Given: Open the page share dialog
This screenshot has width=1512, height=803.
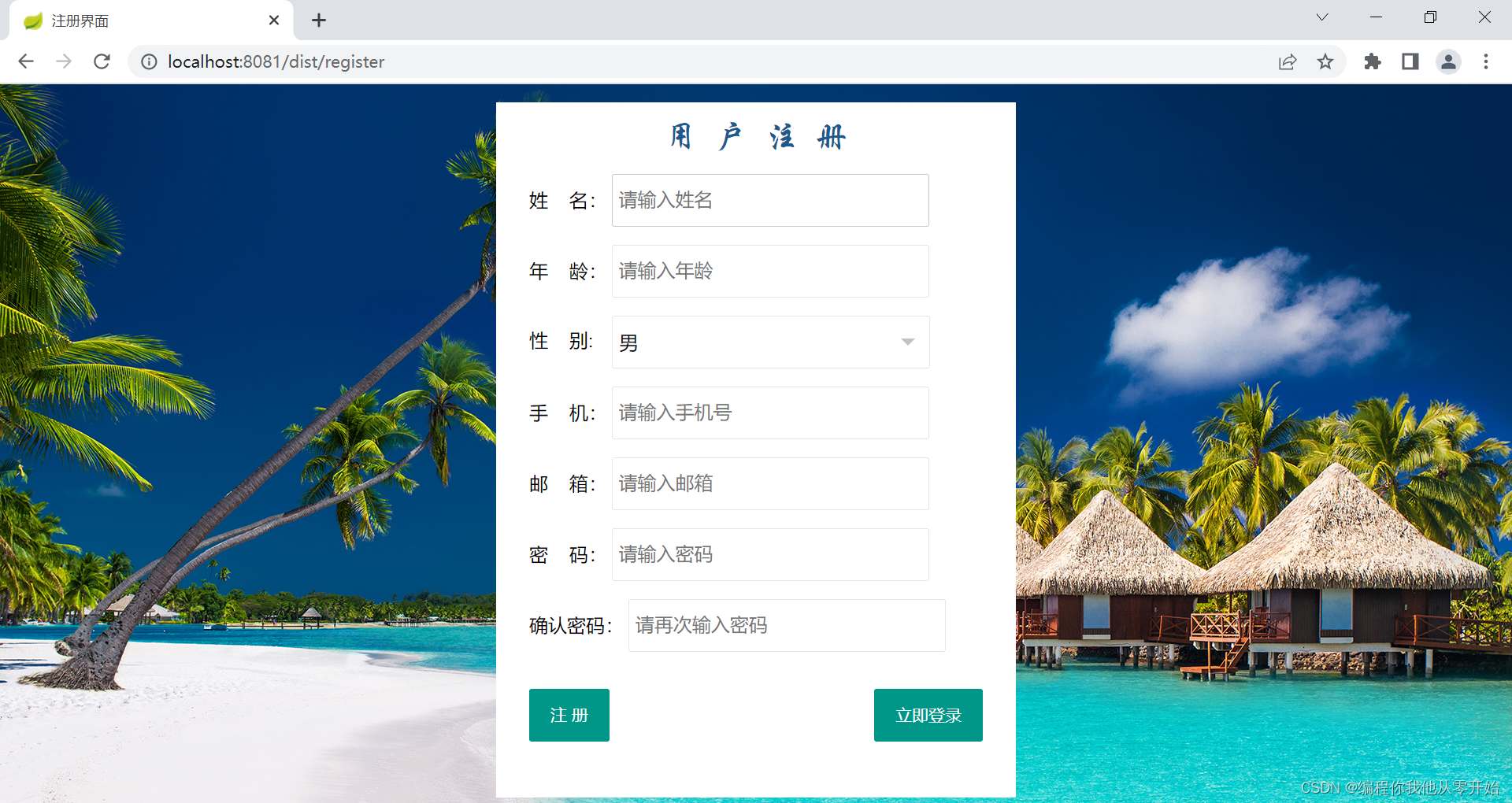Looking at the screenshot, I should pyautogui.click(x=1287, y=61).
